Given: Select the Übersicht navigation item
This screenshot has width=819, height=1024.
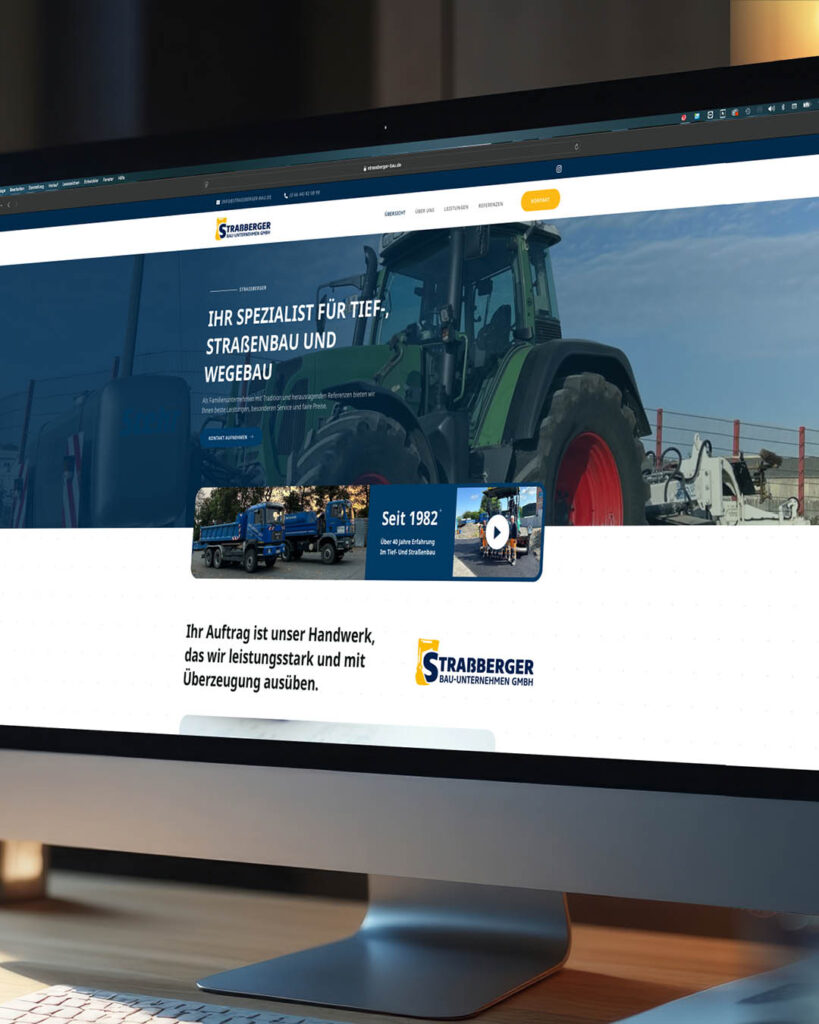Looking at the screenshot, I should 395,213.
